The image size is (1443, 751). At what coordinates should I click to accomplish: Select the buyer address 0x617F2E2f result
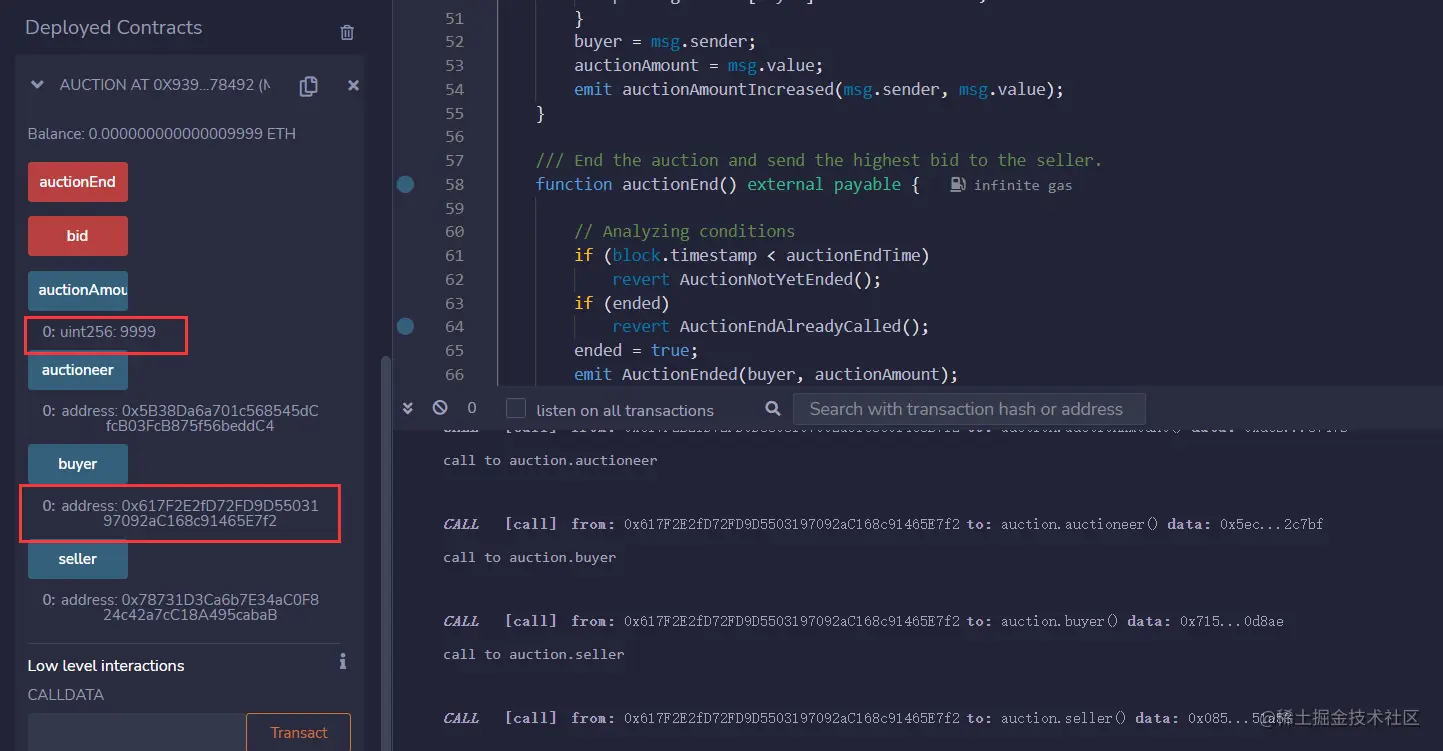[x=181, y=513]
